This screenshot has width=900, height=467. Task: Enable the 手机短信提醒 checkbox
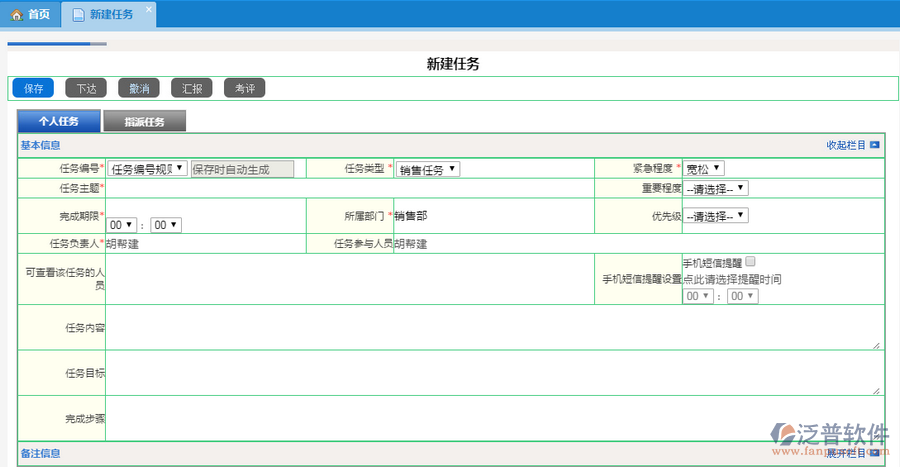[750, 262]
